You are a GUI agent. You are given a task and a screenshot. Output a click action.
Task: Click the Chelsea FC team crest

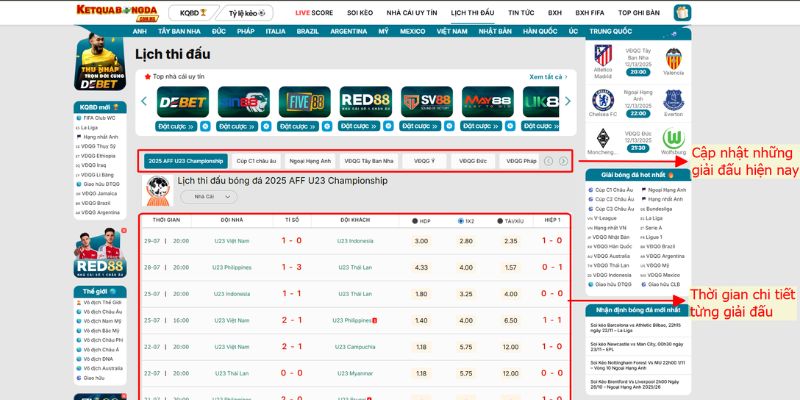[x=604, y=98]
